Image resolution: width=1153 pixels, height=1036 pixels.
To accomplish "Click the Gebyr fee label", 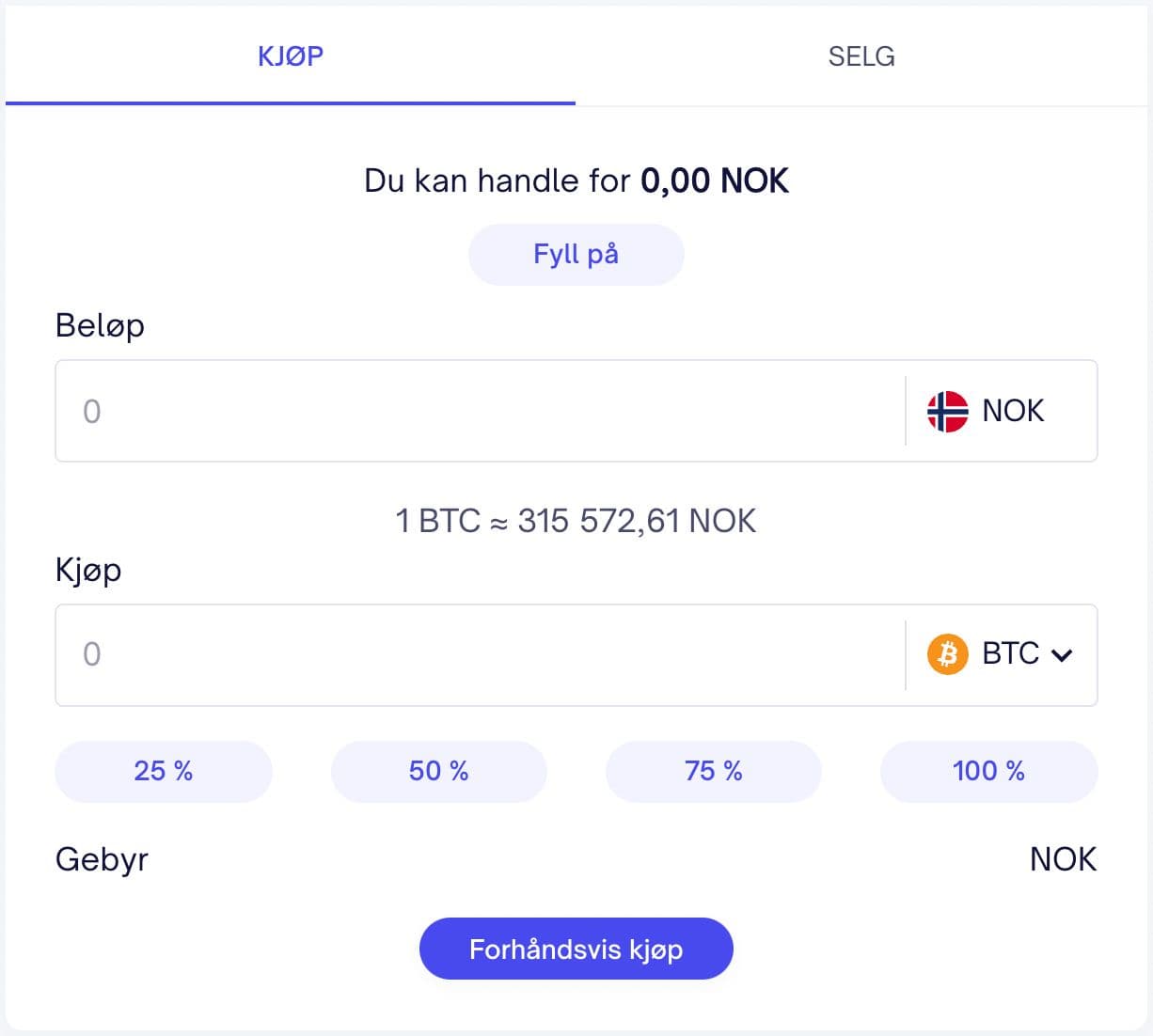I will [x=102, y=858].
